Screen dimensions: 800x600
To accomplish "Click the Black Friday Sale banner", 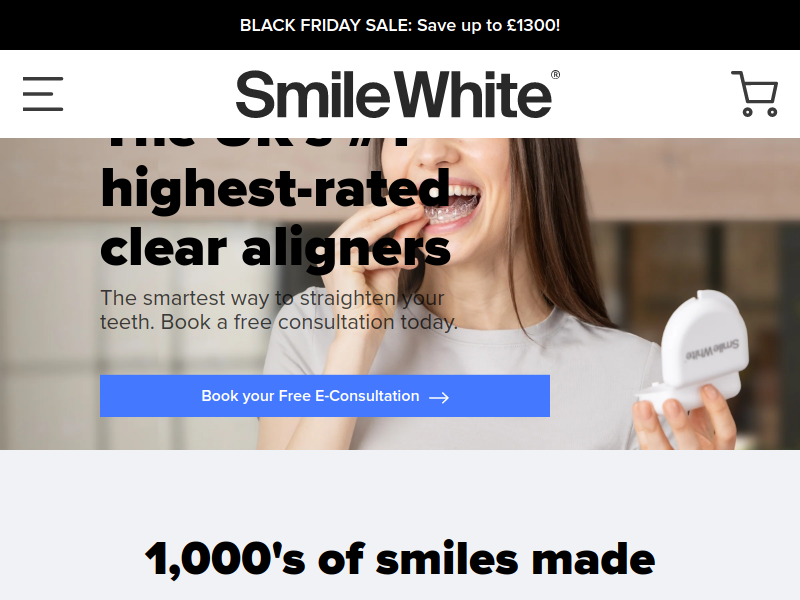I will click(x=400, y=25).
